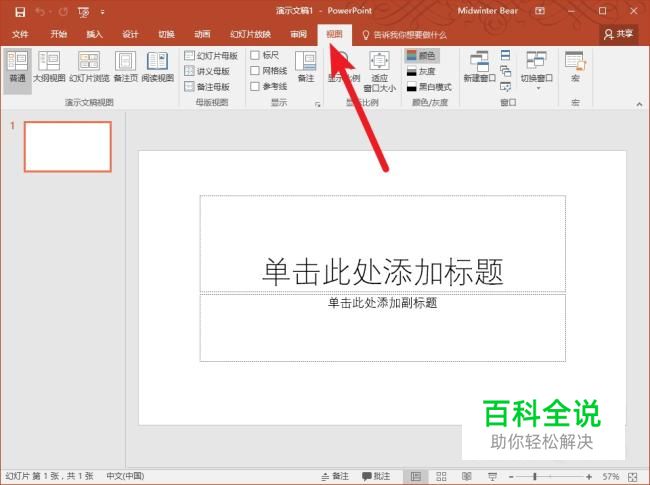Viewport: 650px width, 485px height.
Task: Open the Insert (插入) tab
Action: [x=94, y=34]
